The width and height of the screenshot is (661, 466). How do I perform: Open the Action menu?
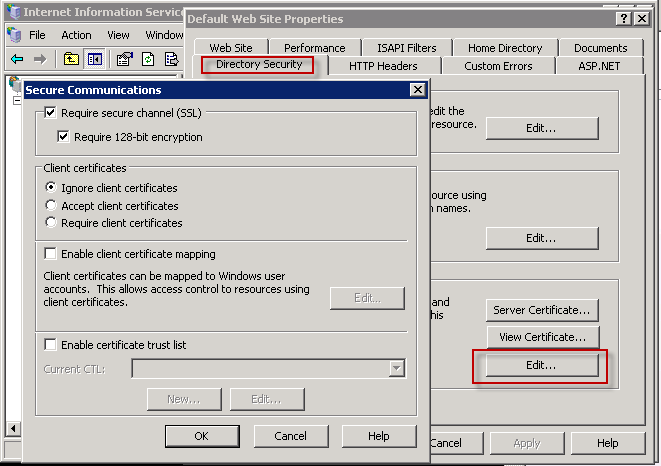[76, 35]
